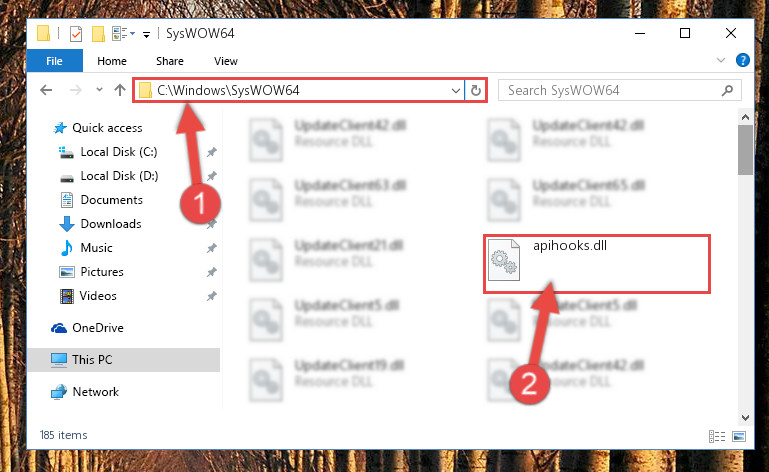
Task: Open Downloads in the navigation pane
Action: 111,224
